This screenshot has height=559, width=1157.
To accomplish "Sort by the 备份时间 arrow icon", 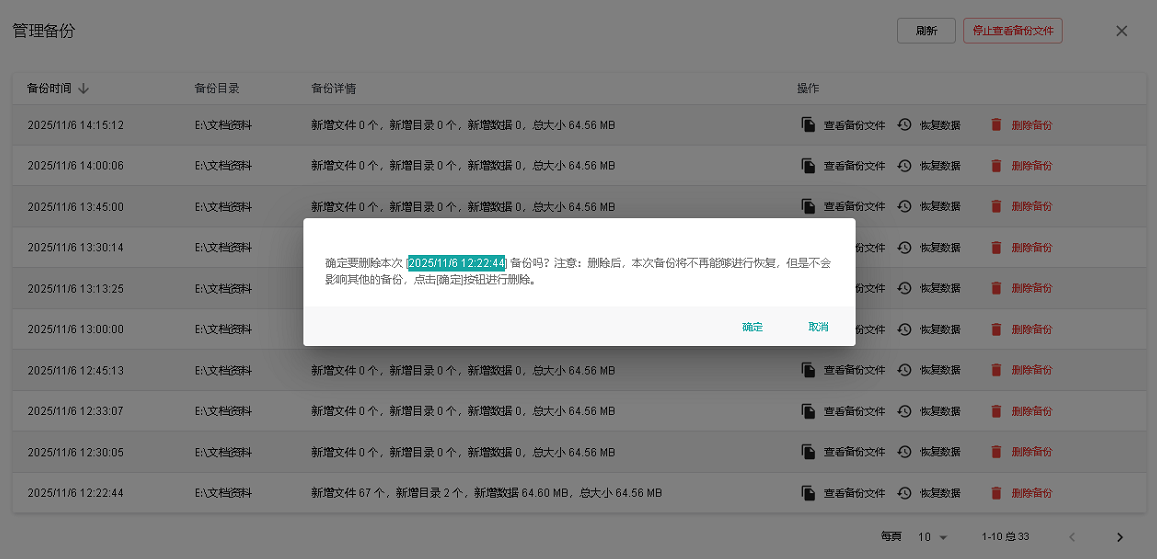I will click(x=83, y=88).
